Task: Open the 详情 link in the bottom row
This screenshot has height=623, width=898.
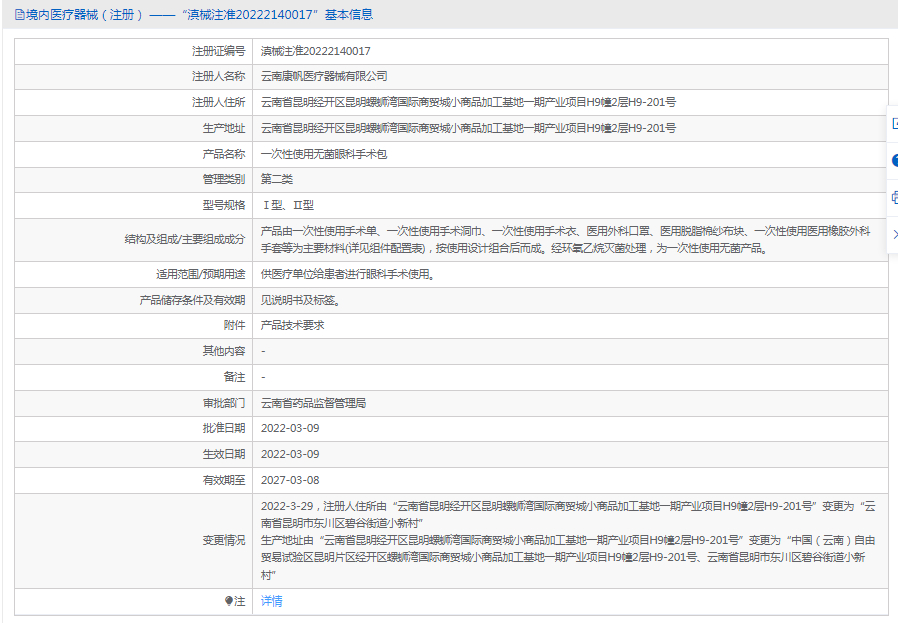Action: coord(272,601)
